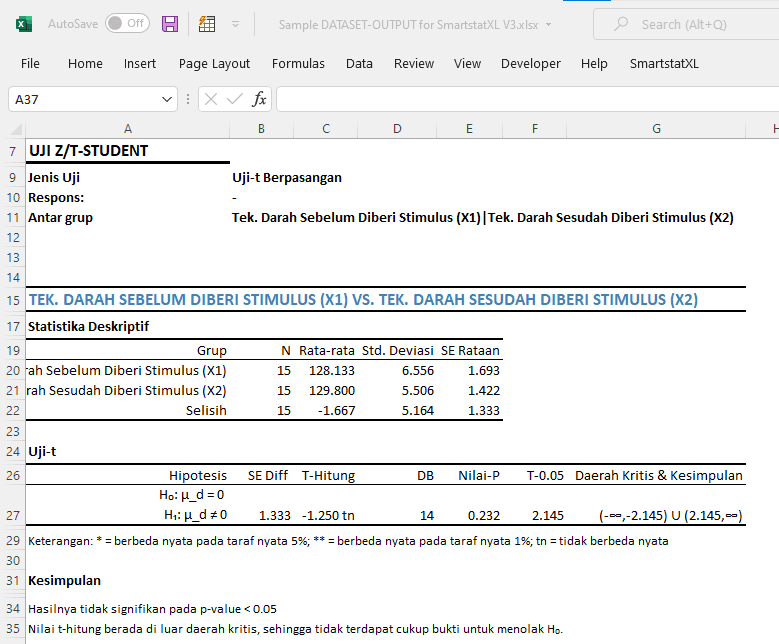This screenshot has width=779, height=644.
Task: Open the SmartstatXL ribbon tab
Action: 664,63
